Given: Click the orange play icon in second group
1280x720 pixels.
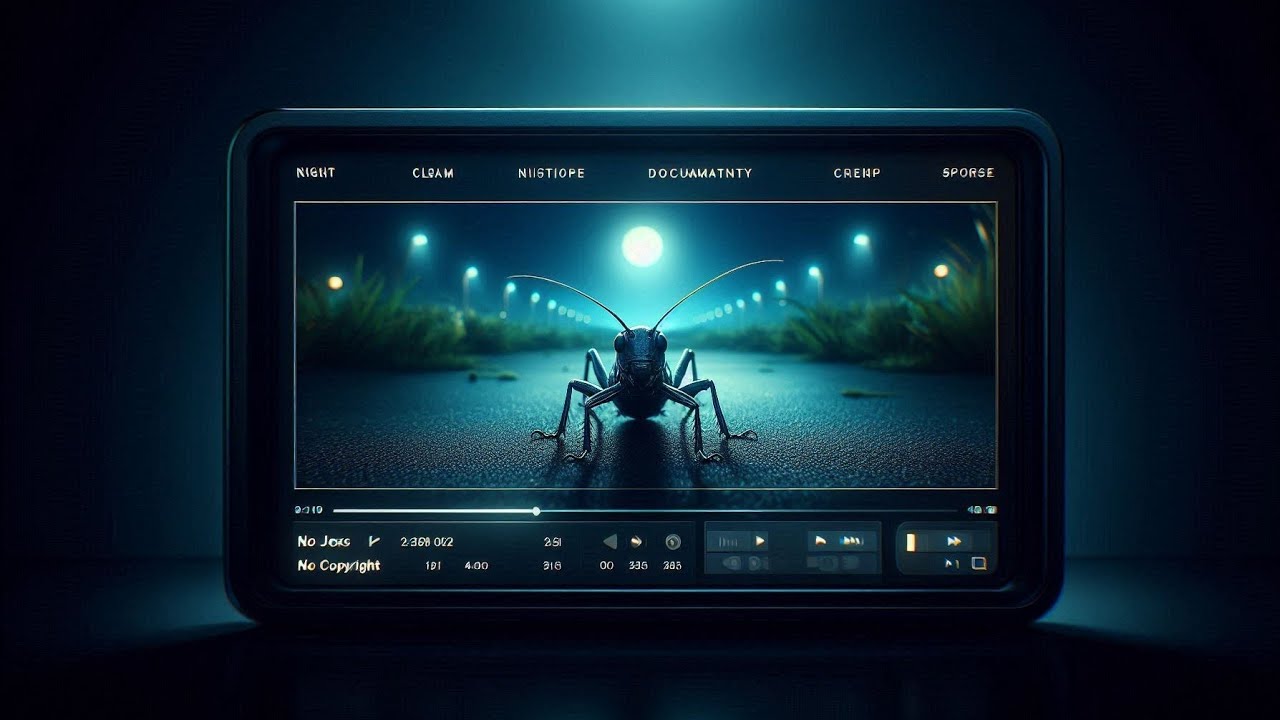Looking at the screenshot, I should click(x=821, y=540).
